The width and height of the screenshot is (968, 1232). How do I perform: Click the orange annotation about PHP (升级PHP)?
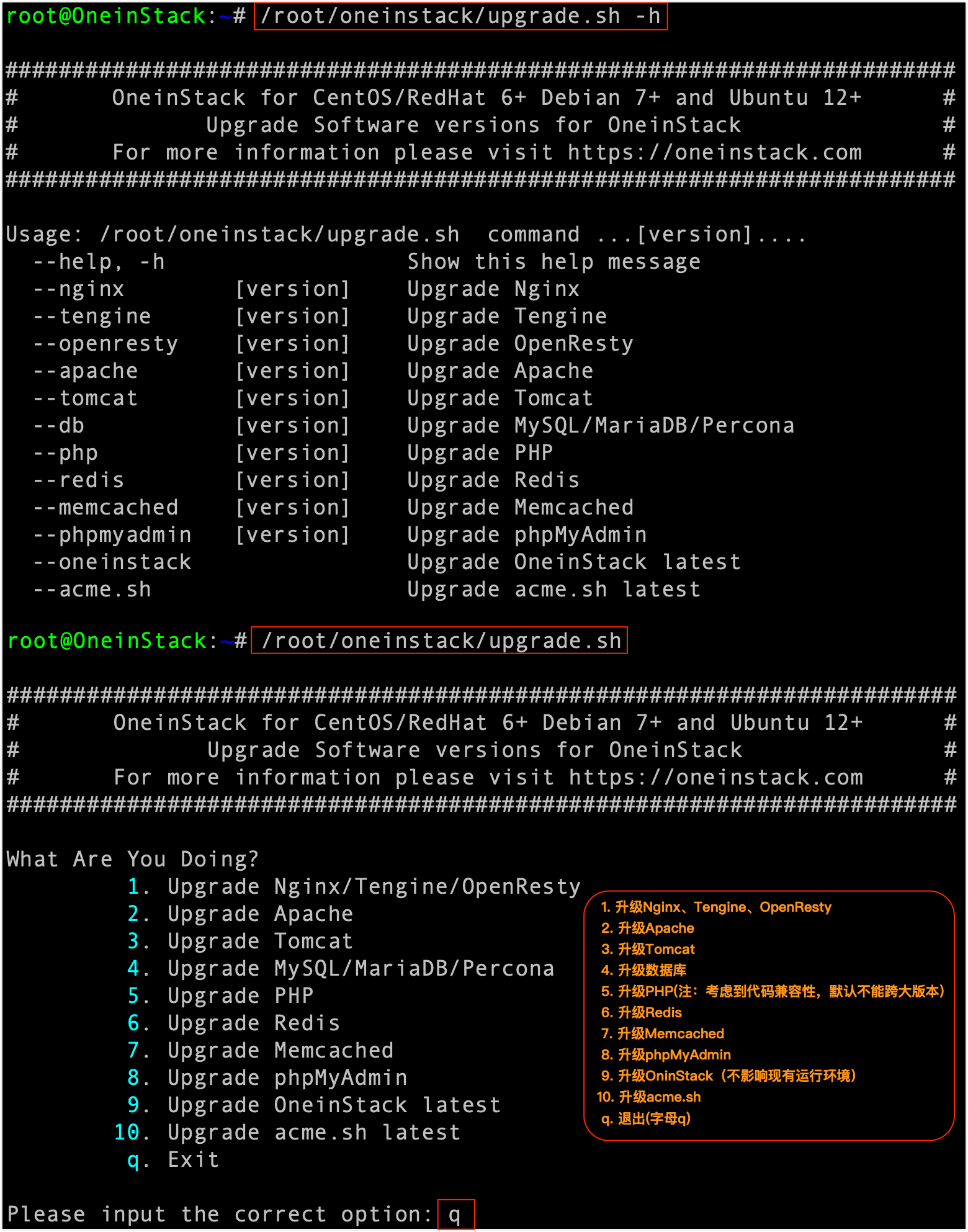click(x=773, y=991)
